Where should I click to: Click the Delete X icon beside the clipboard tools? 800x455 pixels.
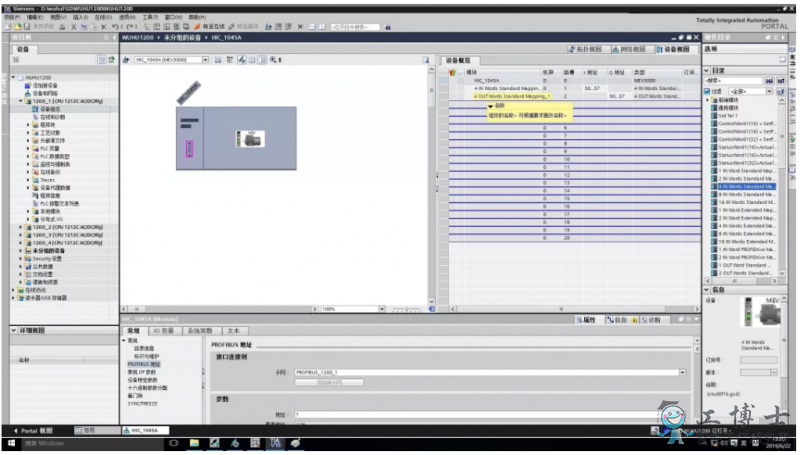[104, 27]
